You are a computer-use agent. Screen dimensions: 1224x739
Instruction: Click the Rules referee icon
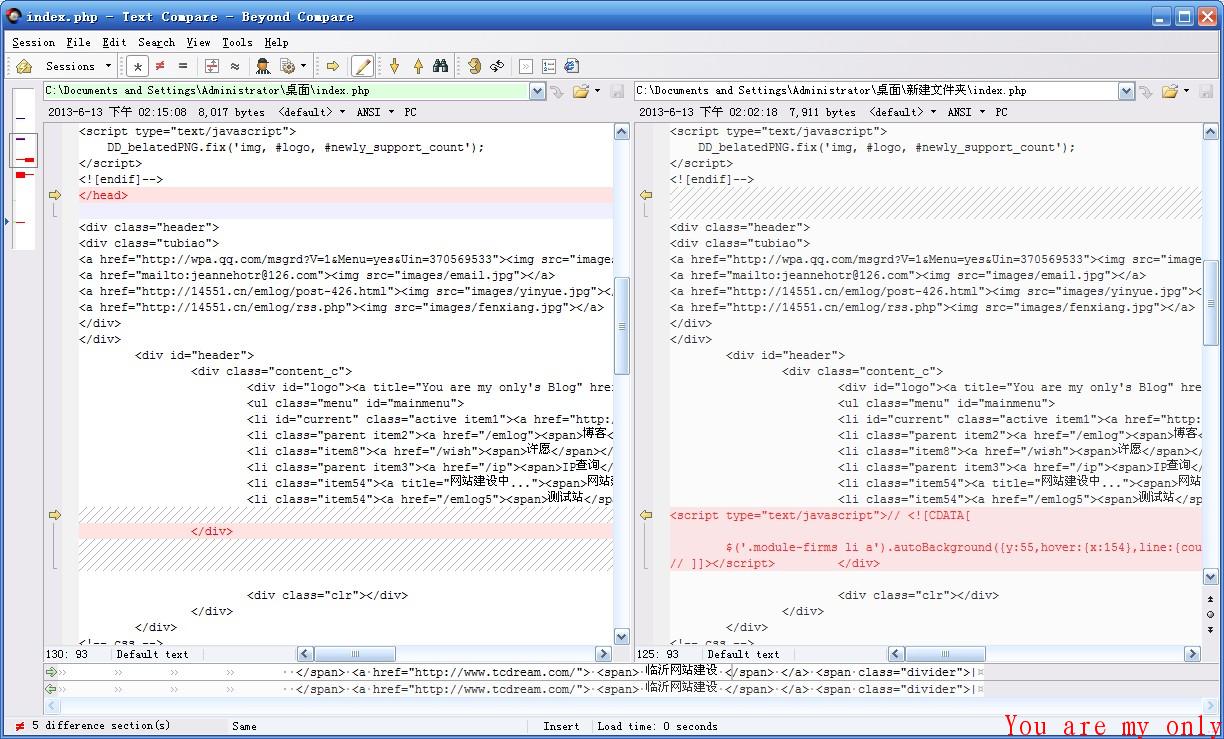pyautogui.click(x=263, y=66)
